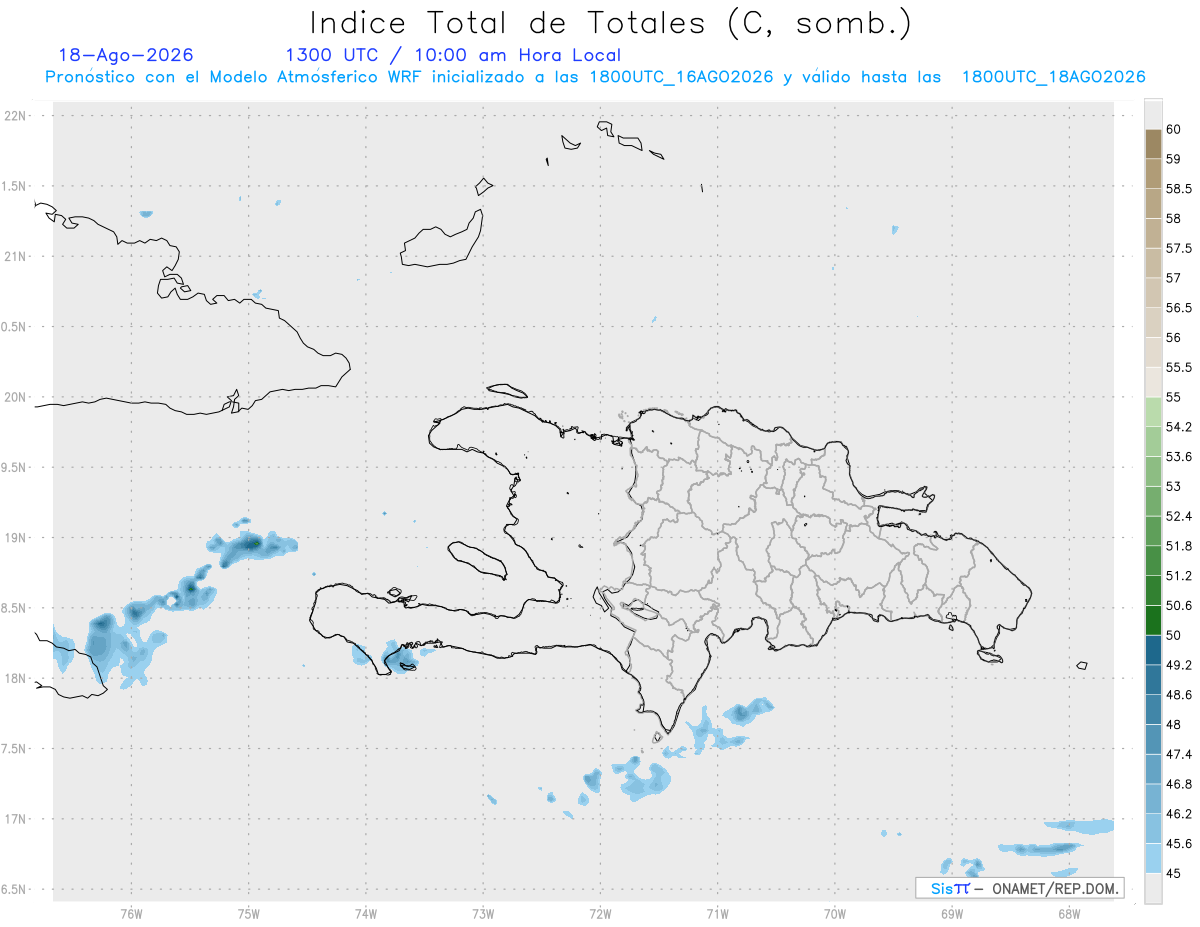Pick the dark green swatch between 50 and 50.6
Screen dimensions: 1200x927
click(x=1153, y=621)
